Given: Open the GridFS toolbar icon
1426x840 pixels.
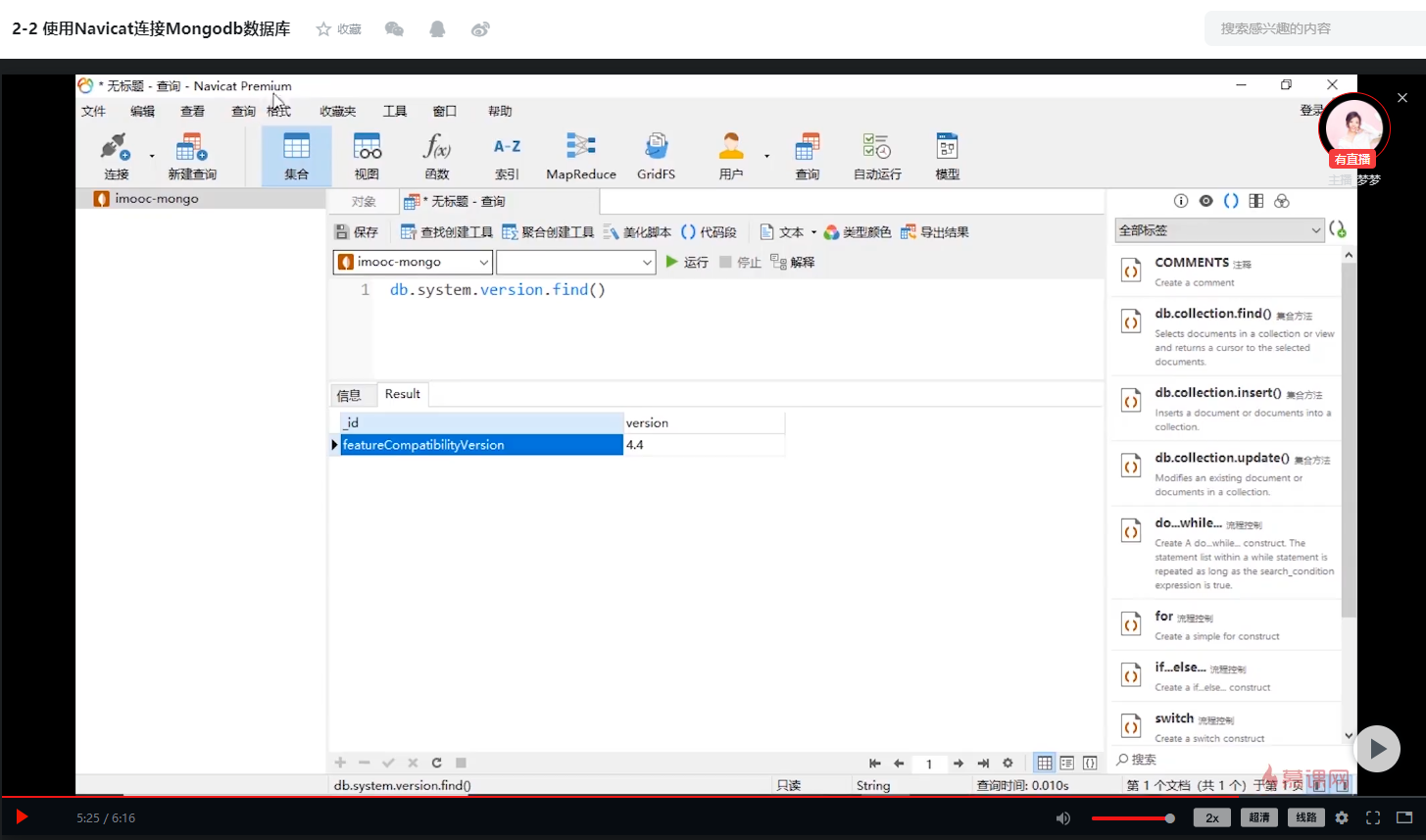Looking at the screenshot, I should [656, 157].
